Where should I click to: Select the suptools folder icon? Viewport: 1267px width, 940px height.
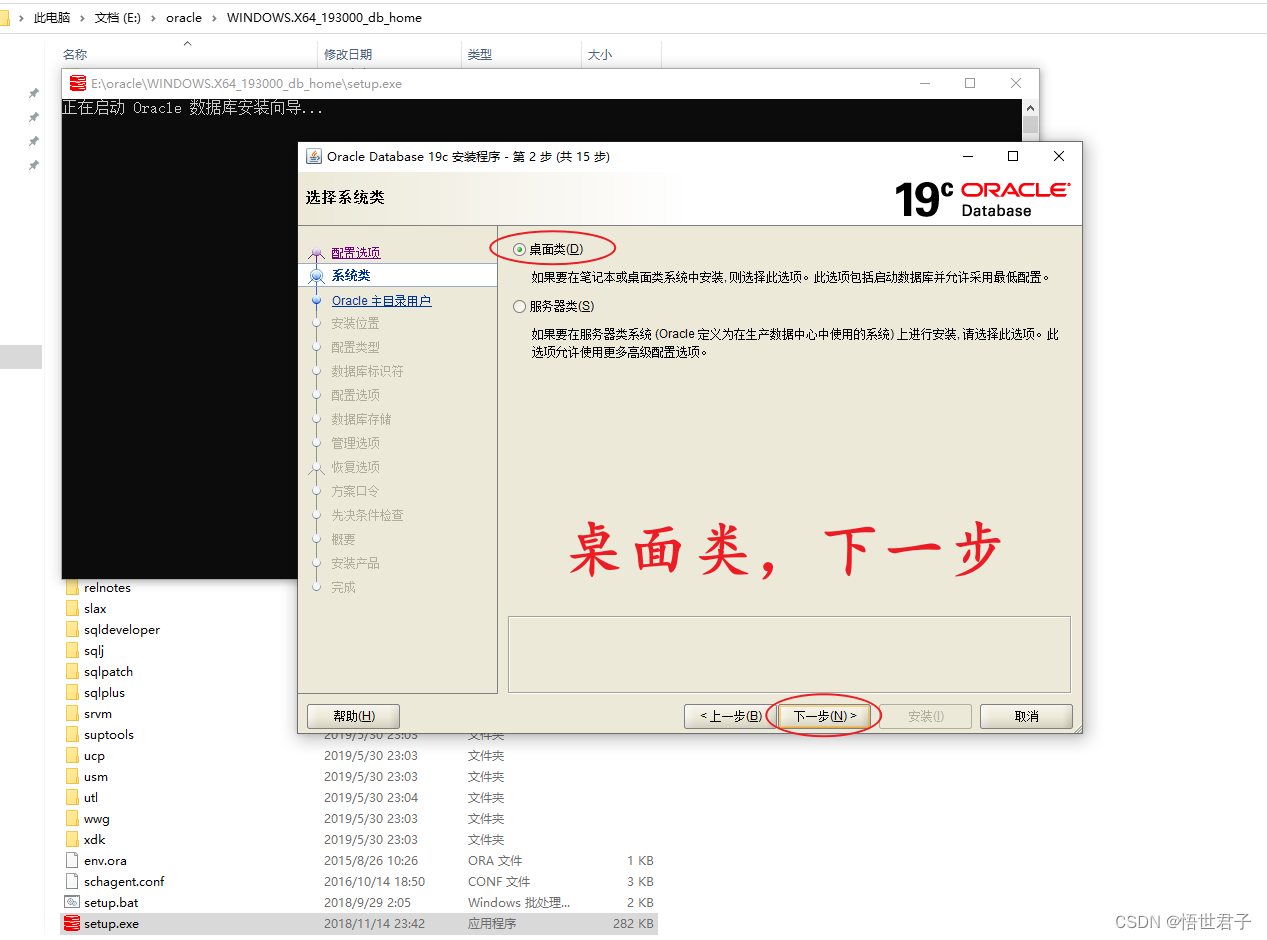(71, 734)
